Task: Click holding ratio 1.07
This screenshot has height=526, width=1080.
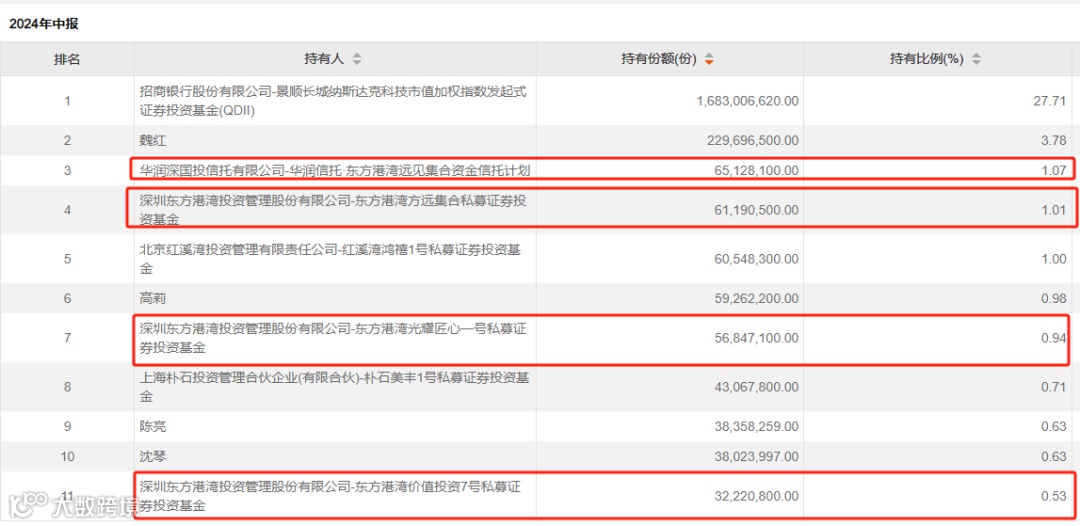Action: 1055,170
